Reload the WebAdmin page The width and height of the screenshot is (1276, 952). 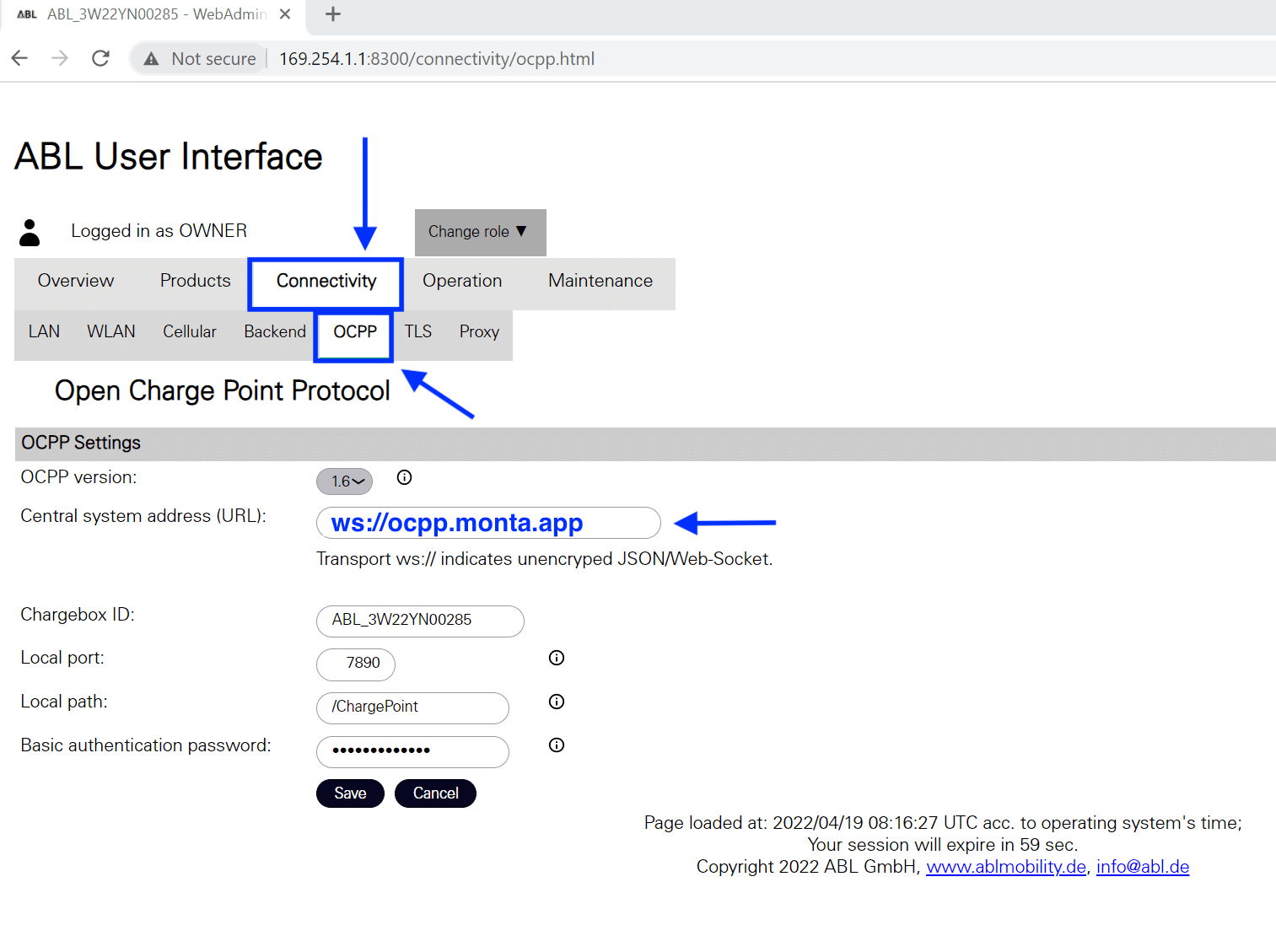point(100,58)
